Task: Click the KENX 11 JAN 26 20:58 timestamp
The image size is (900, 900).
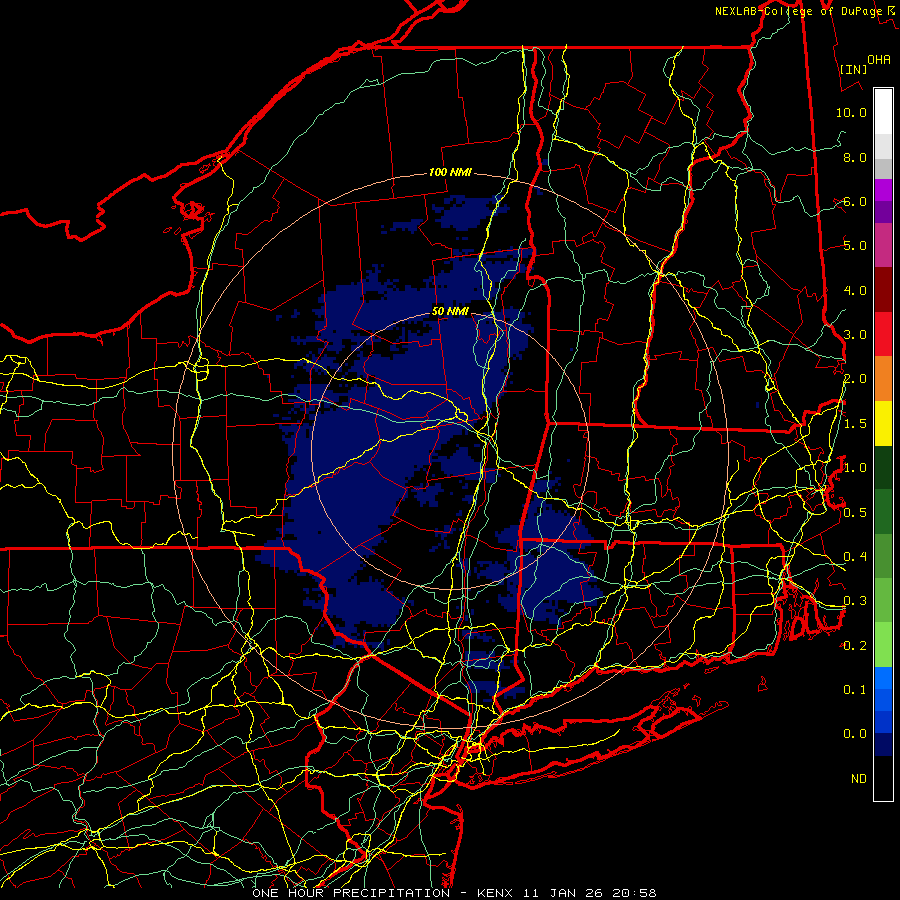Action: [567, 893]
